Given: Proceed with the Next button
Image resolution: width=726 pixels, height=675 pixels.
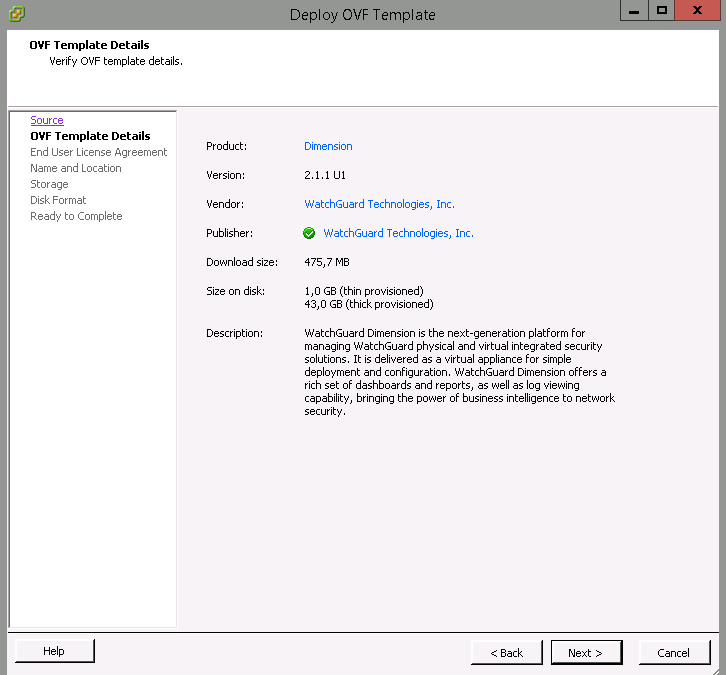Looking at the screenshot, I should 585,653.
